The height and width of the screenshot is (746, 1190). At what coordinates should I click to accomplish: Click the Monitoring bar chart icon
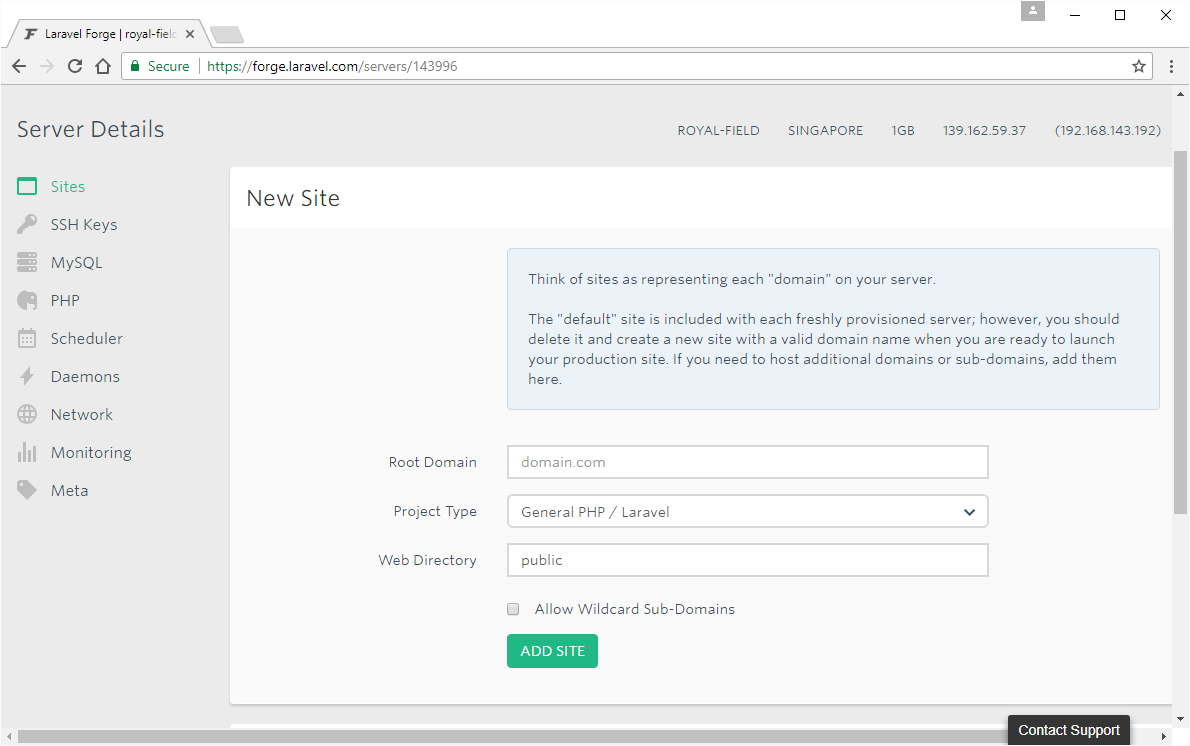click(x=27, y=453)
